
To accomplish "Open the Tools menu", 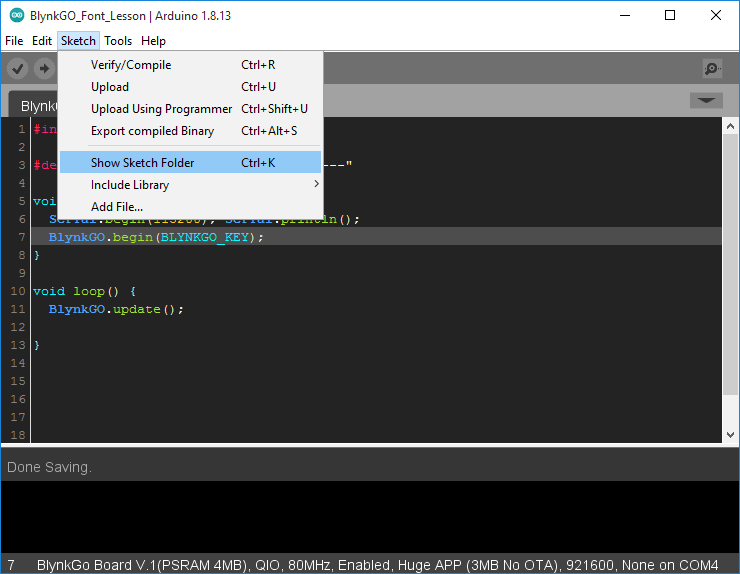I will coord(118,41).
